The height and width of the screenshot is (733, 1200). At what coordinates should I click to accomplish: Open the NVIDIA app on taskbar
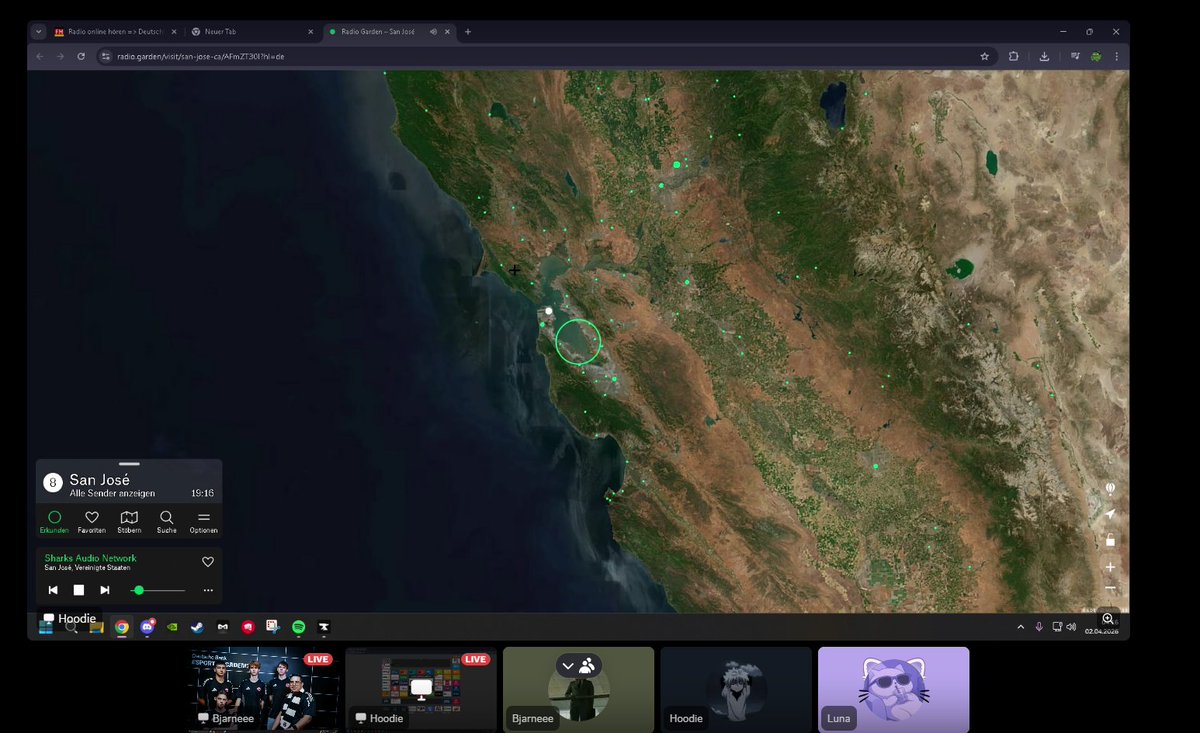tap(172, 627)
